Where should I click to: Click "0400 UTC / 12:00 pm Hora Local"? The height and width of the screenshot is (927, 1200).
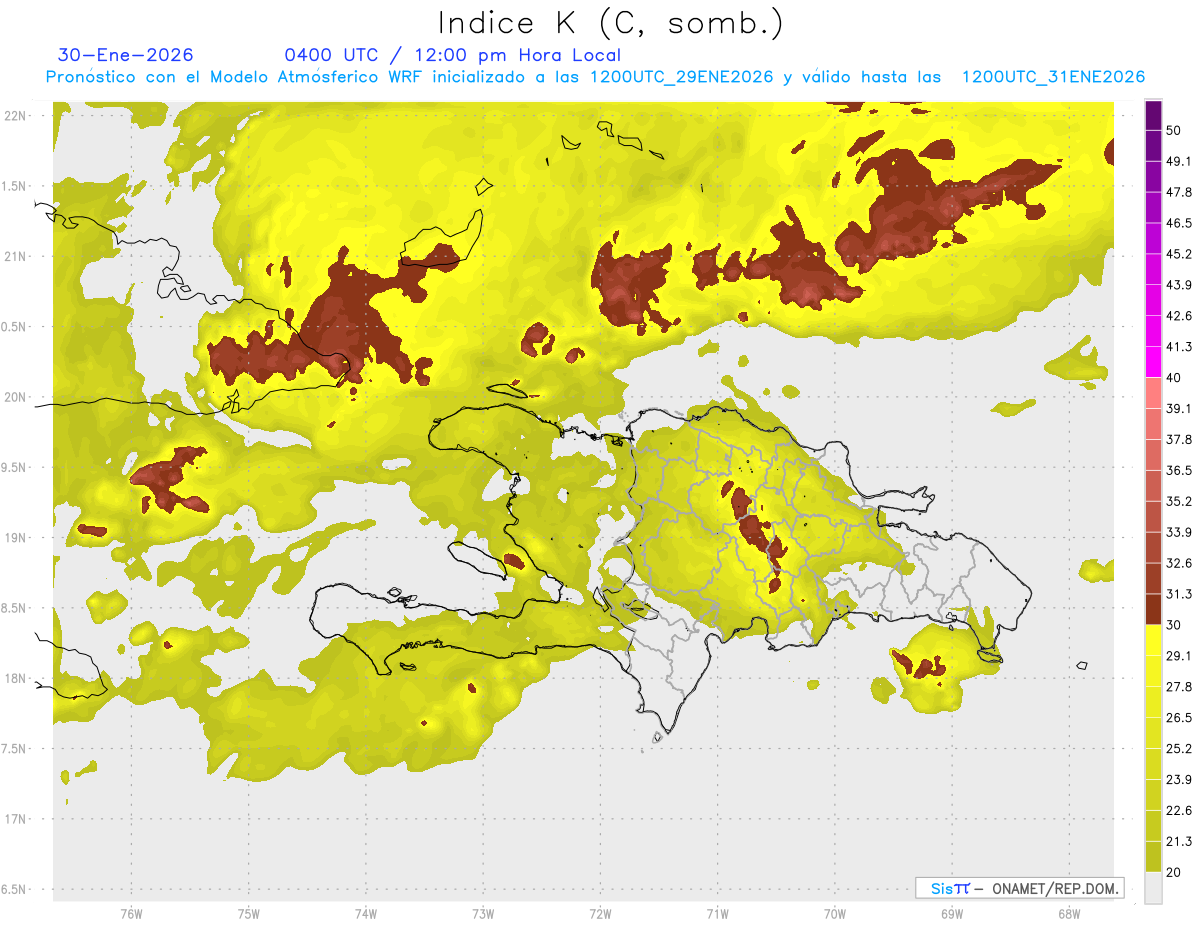pos(453,55)
